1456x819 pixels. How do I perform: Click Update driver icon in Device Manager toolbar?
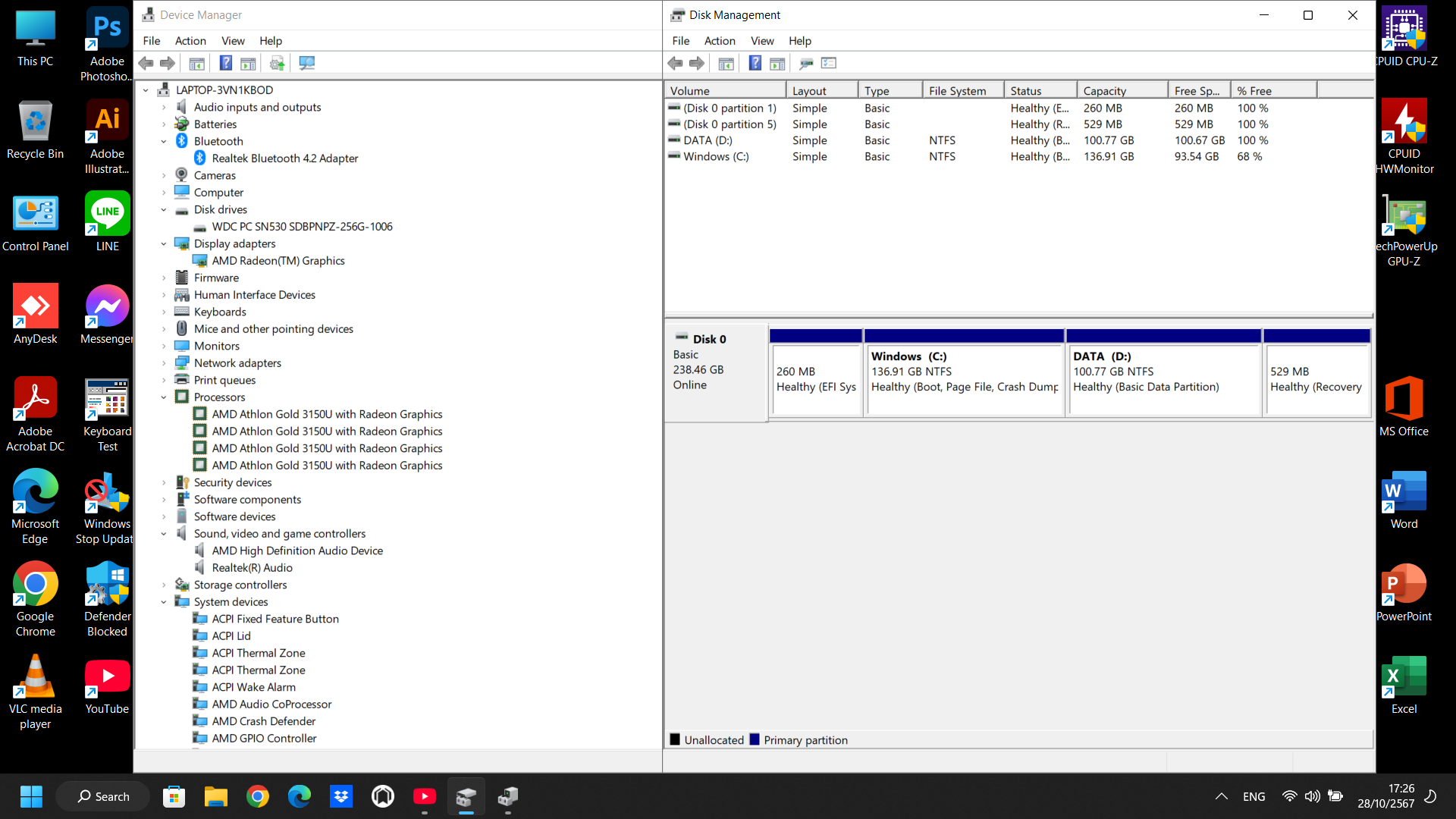(277, 63)
